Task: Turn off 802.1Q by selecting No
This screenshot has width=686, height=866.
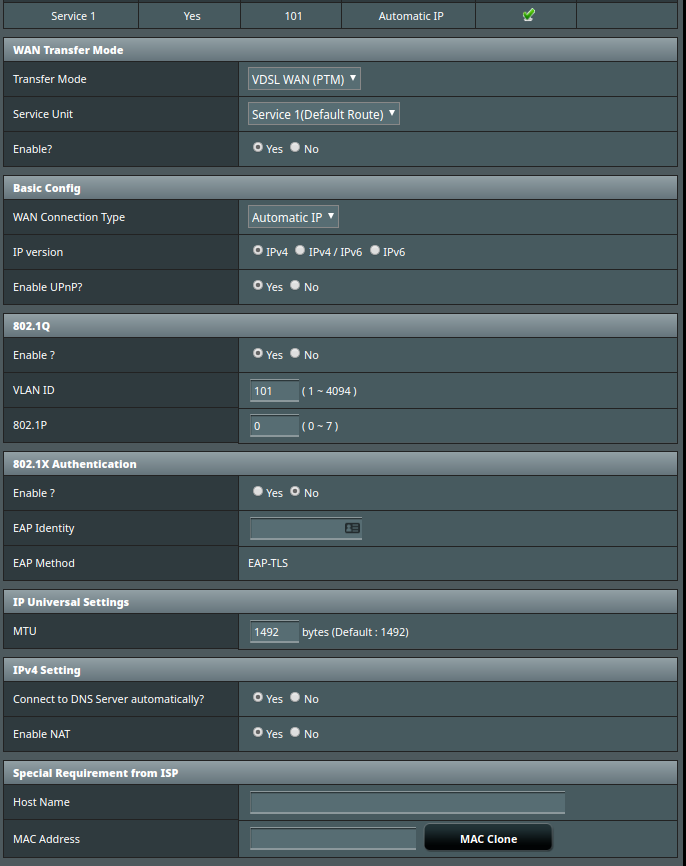Action: [x=295, y=354]
